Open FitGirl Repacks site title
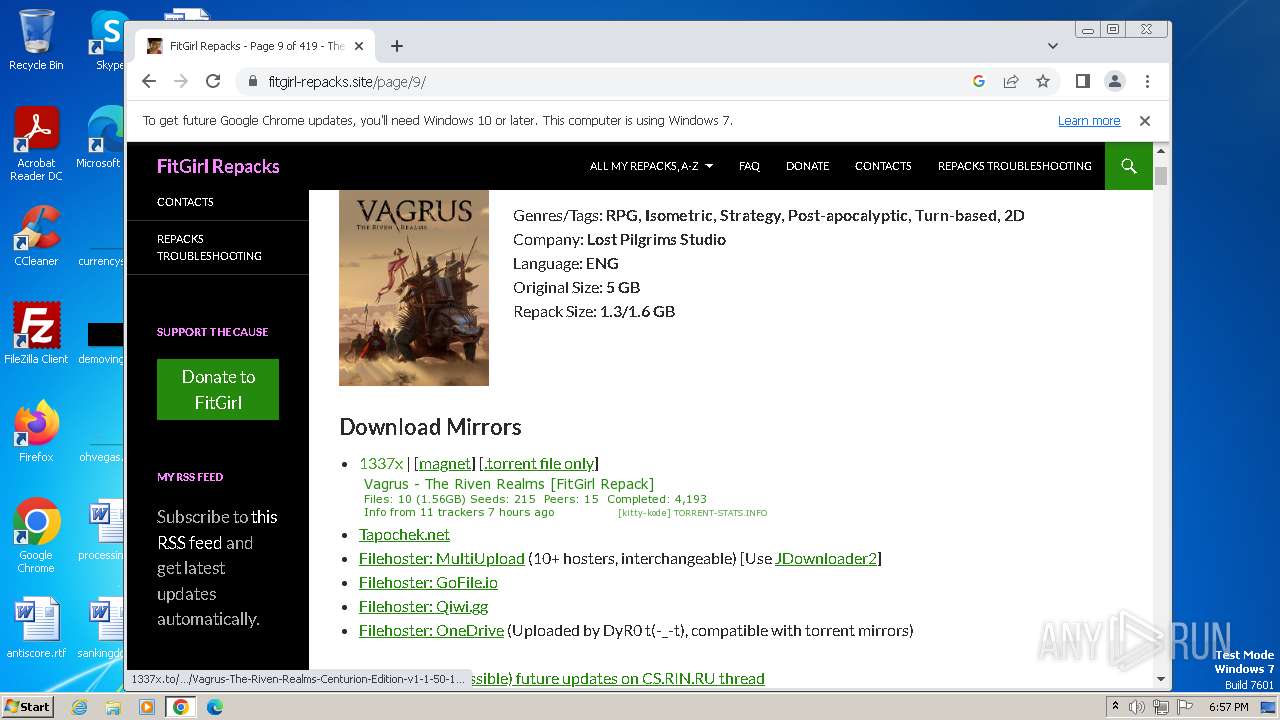The image size is (1280, 720). point(218,167)
